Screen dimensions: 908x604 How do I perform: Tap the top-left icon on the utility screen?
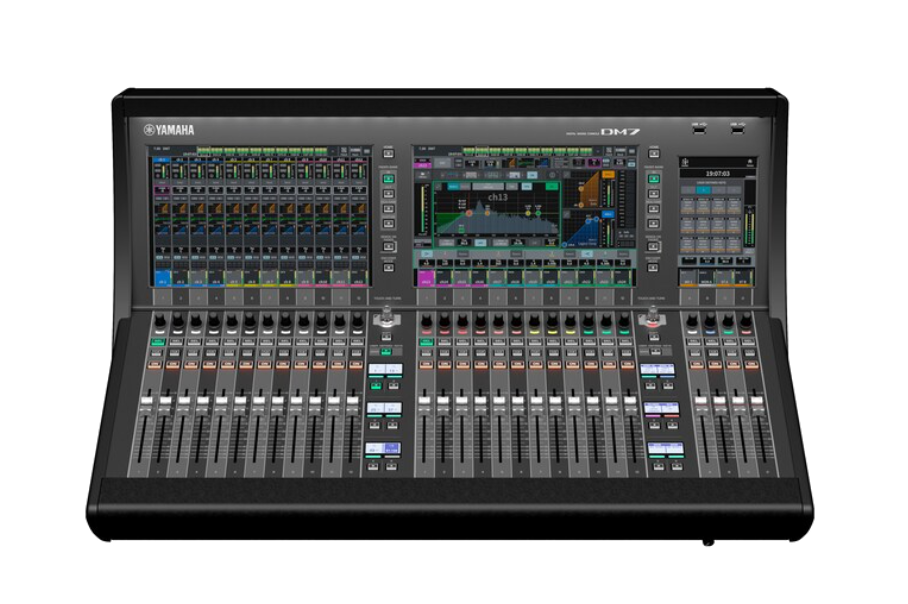pos(684,162)
